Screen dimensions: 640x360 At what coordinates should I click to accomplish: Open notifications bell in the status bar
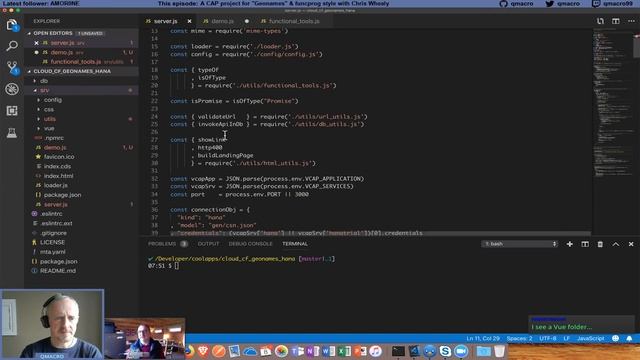click(629, 338)
